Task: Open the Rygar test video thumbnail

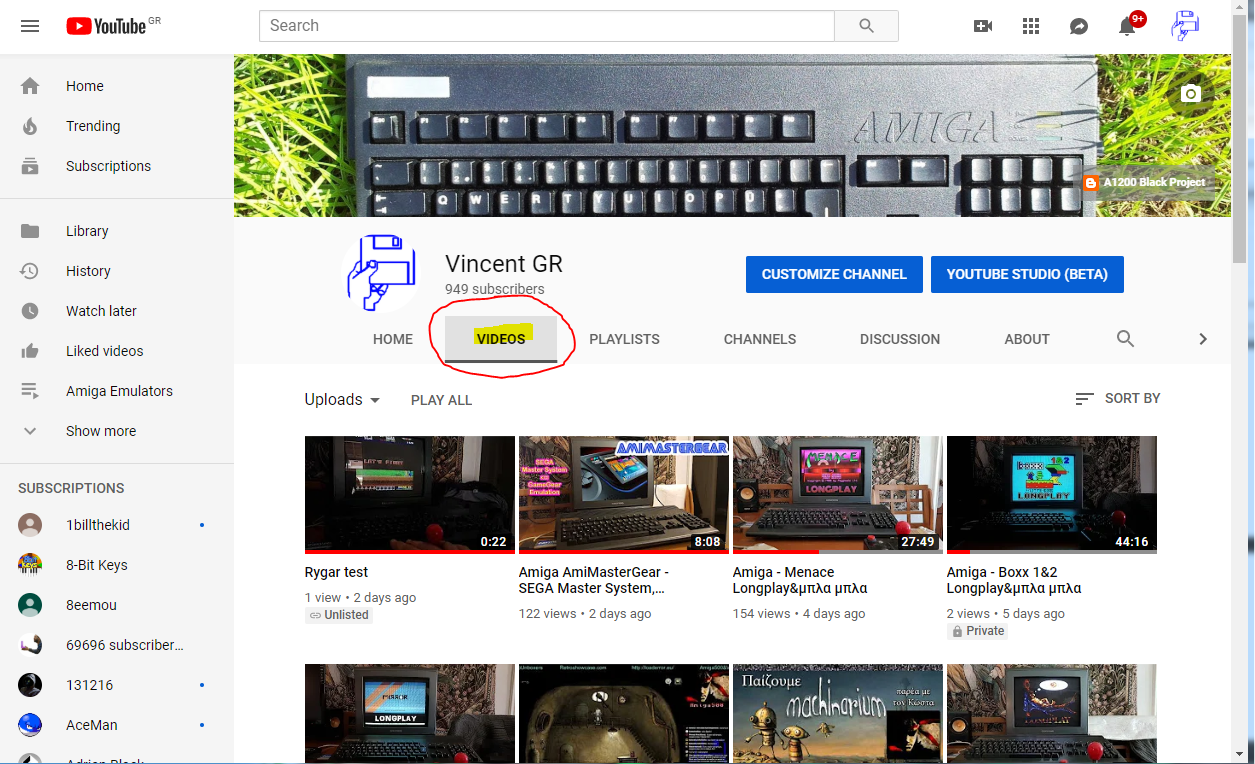Action: coord(409,494)
